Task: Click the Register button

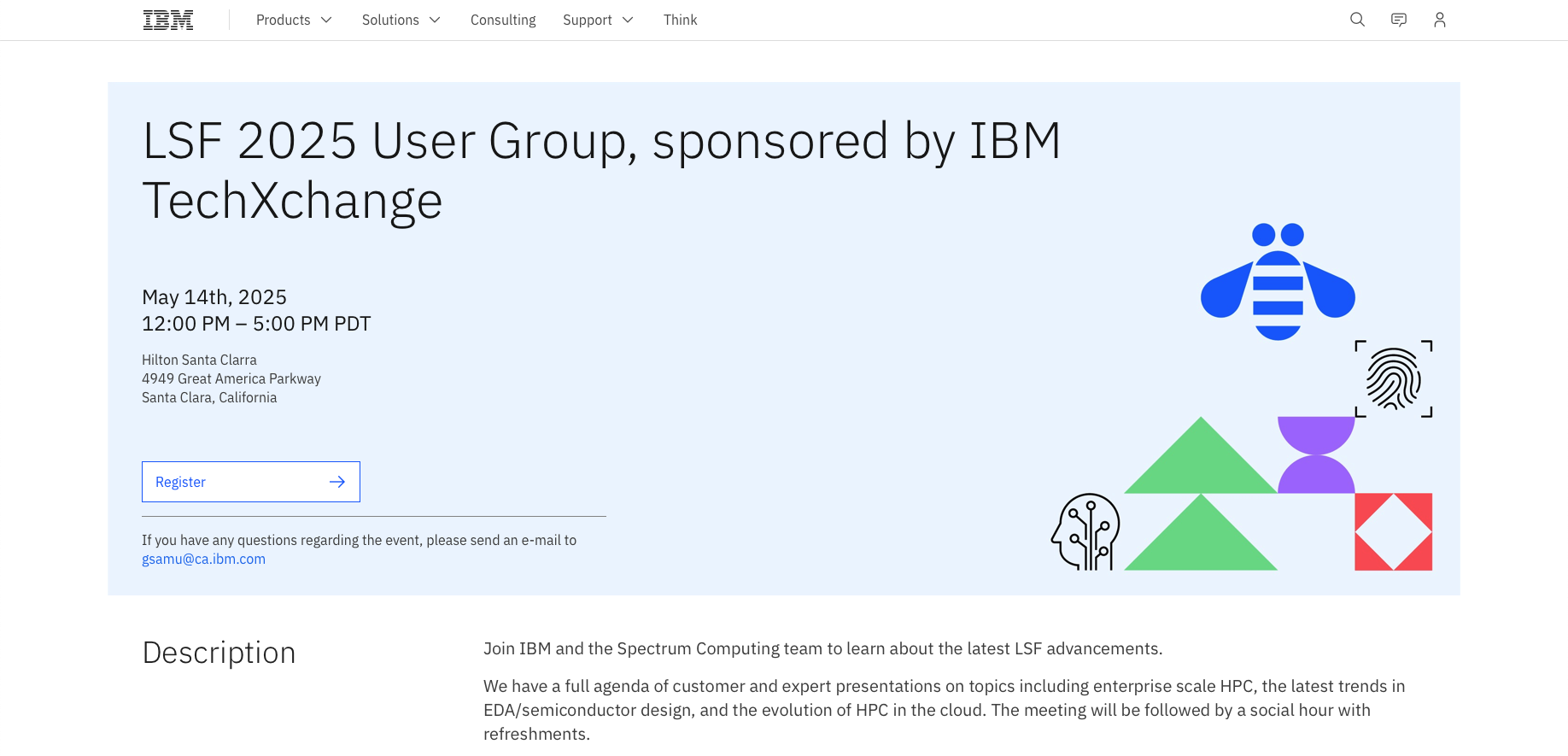Action: [251, 482]
